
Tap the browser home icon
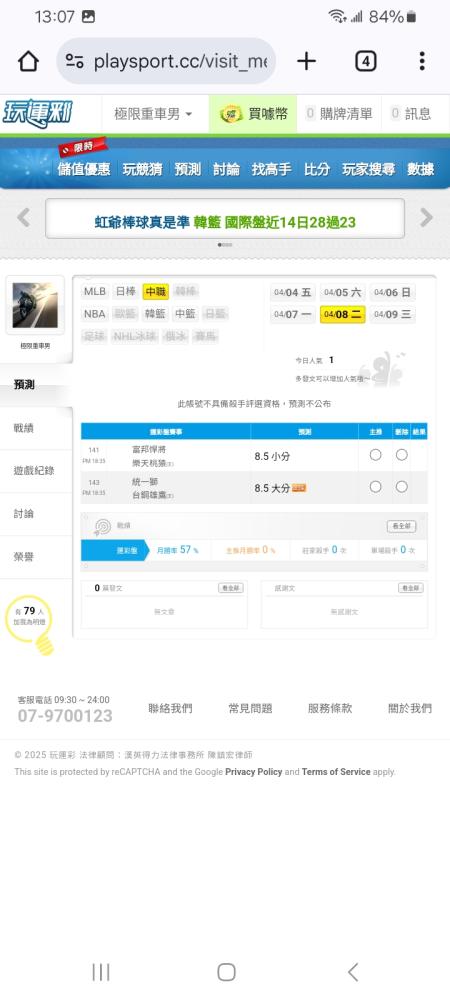[28, 61]
